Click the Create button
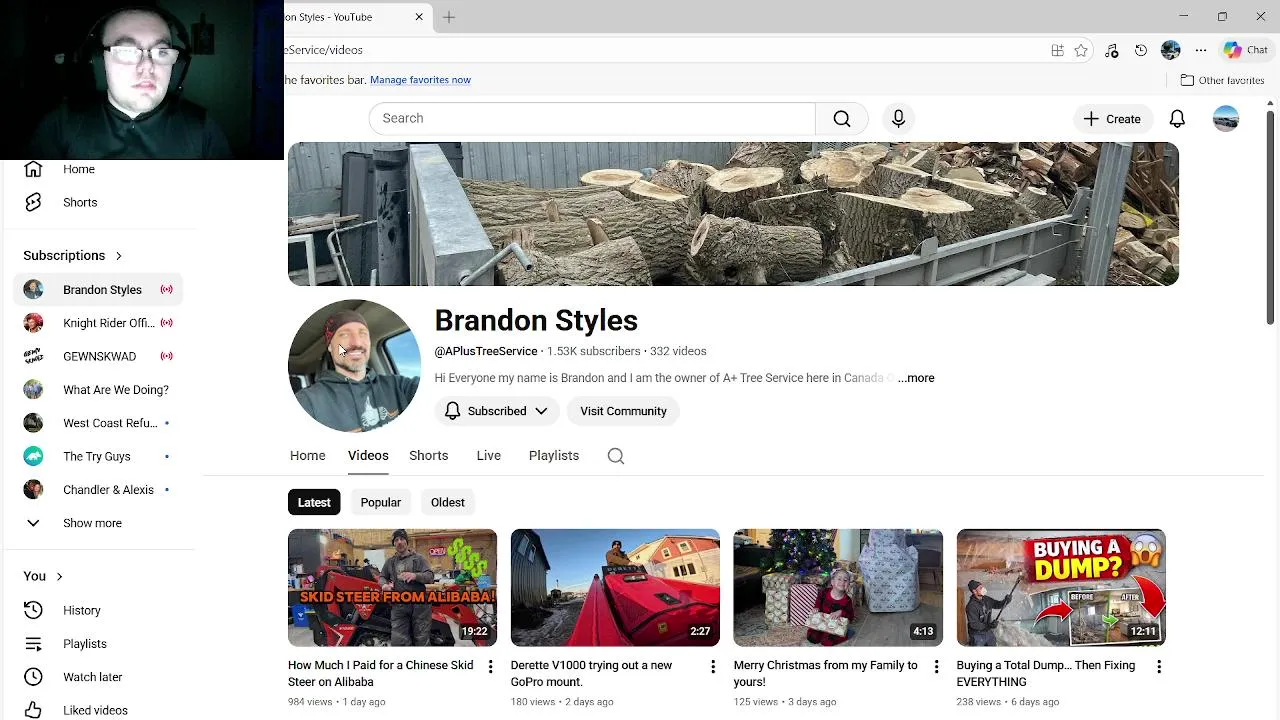Image resolution: width=1280 pixels, height=720 pixels. tap(1112, 119)
